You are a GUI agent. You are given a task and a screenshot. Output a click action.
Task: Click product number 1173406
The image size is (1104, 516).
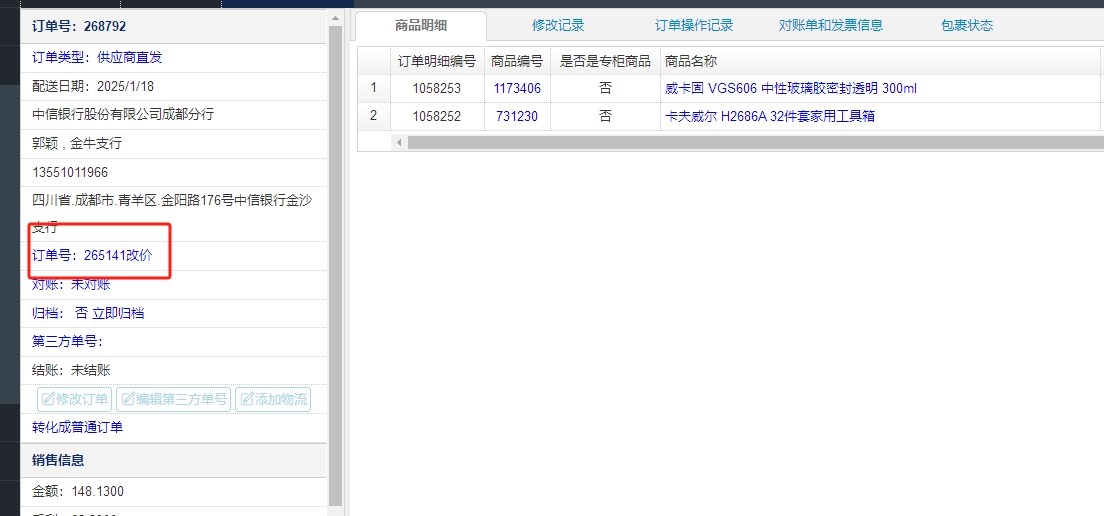[517, 89]
